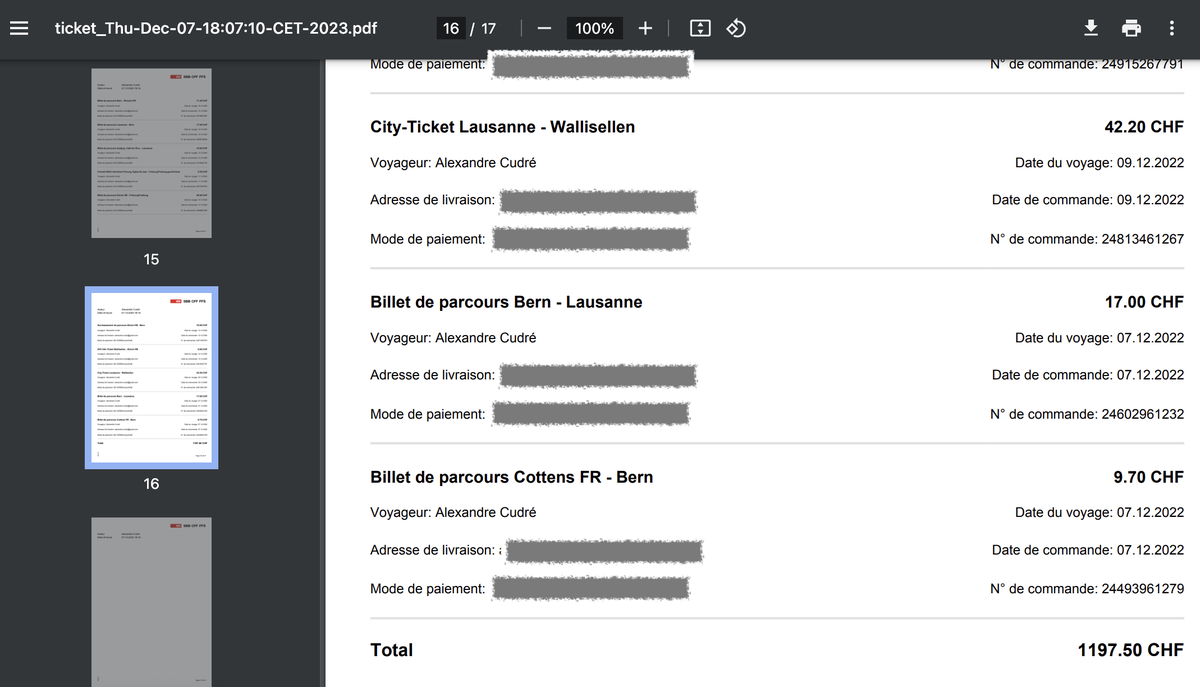The width and height of the screenshot is (1200, 687).
Task: Print the ticket document
Action: (1131, 28)
